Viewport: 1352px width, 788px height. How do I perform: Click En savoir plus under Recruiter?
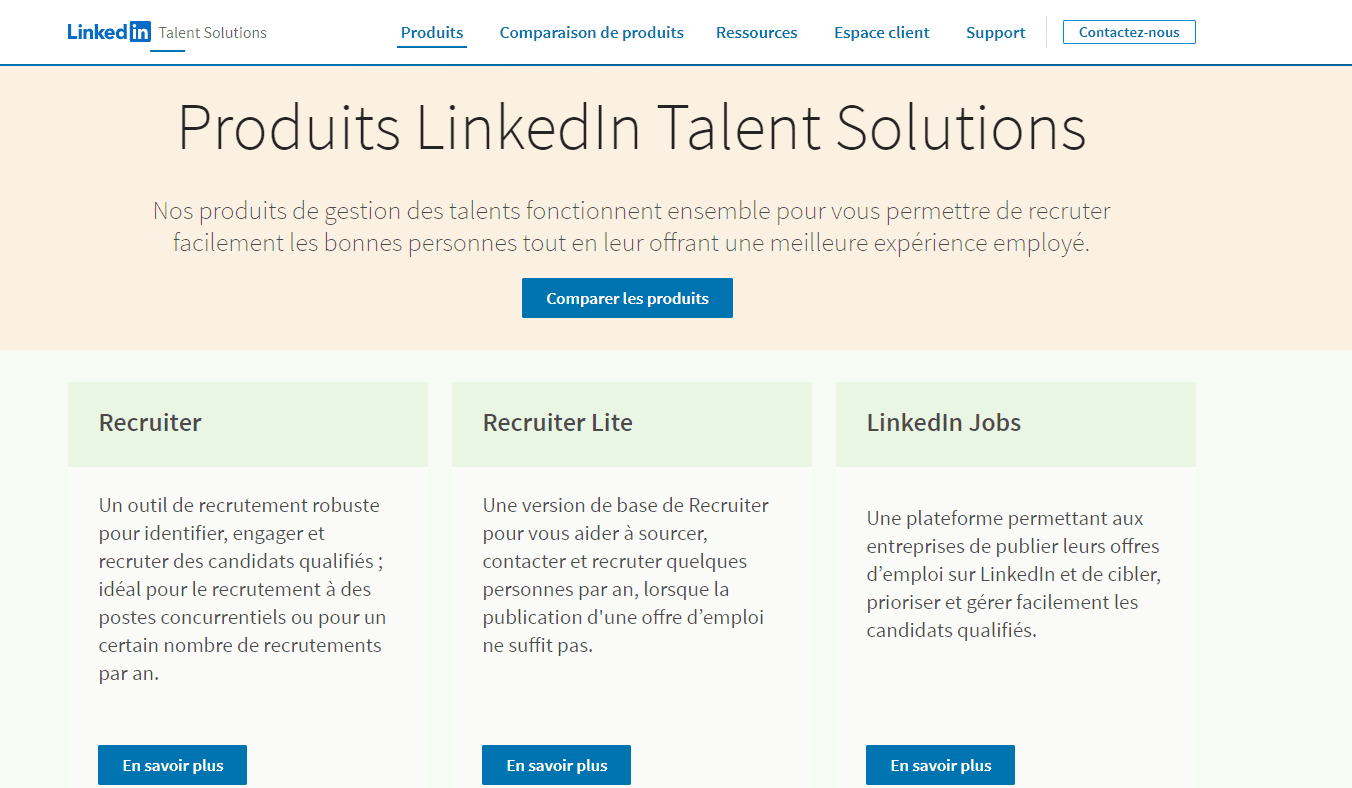[x=172, y=765]
